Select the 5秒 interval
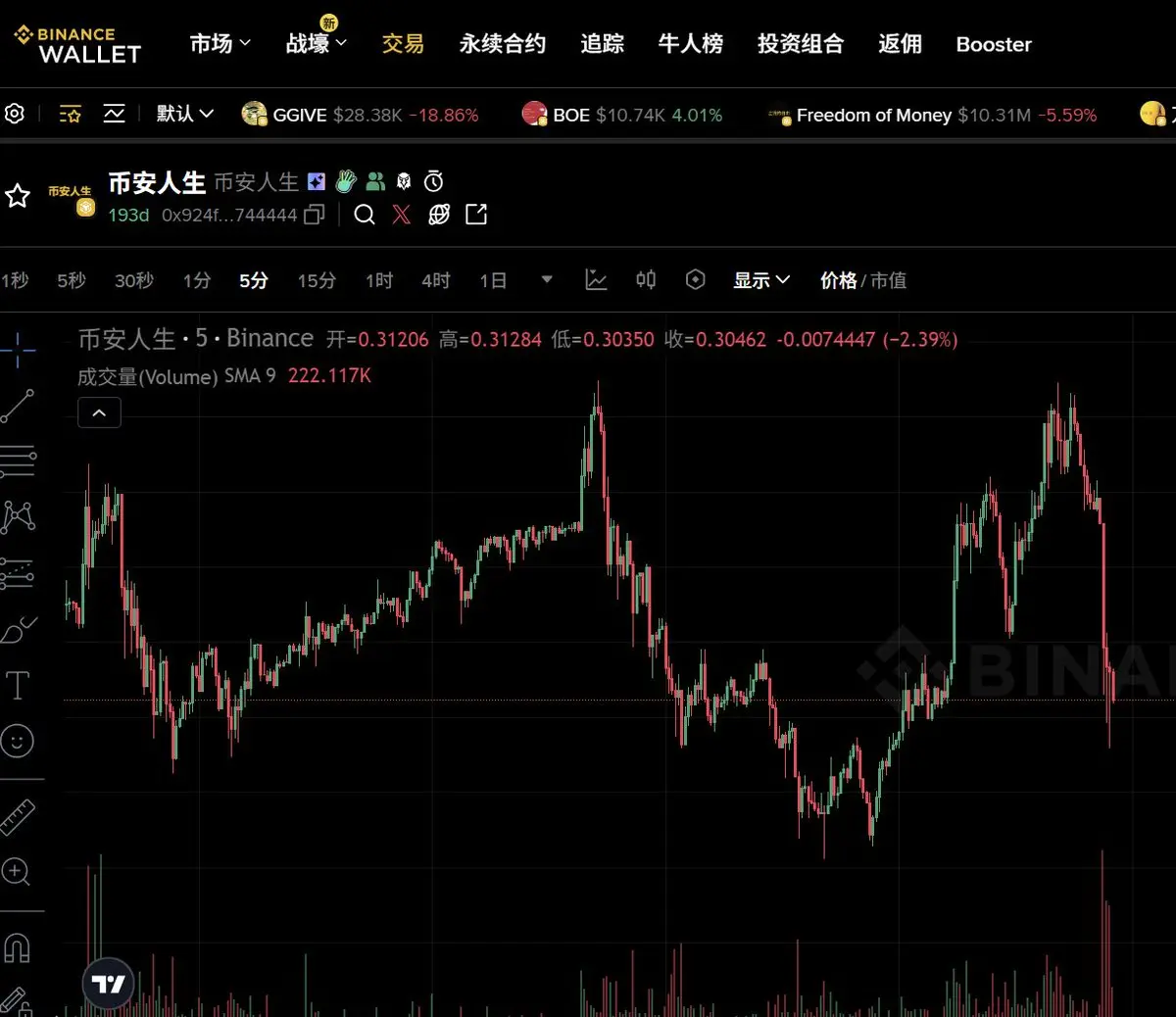Screen dimensions: 1176x1017 click(72, 280)
